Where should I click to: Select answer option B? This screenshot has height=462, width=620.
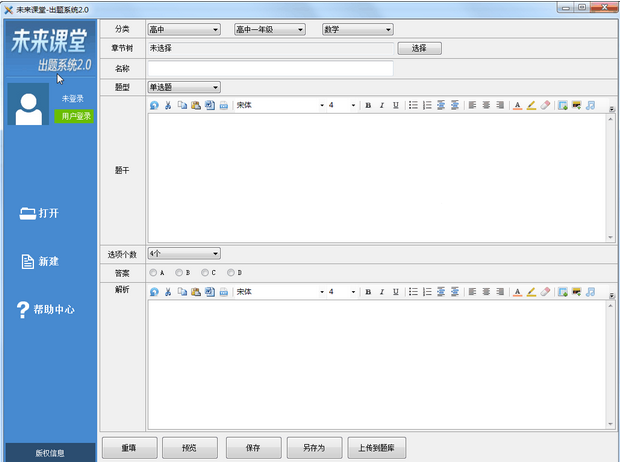pyautogui.click(x=179, y=273)
